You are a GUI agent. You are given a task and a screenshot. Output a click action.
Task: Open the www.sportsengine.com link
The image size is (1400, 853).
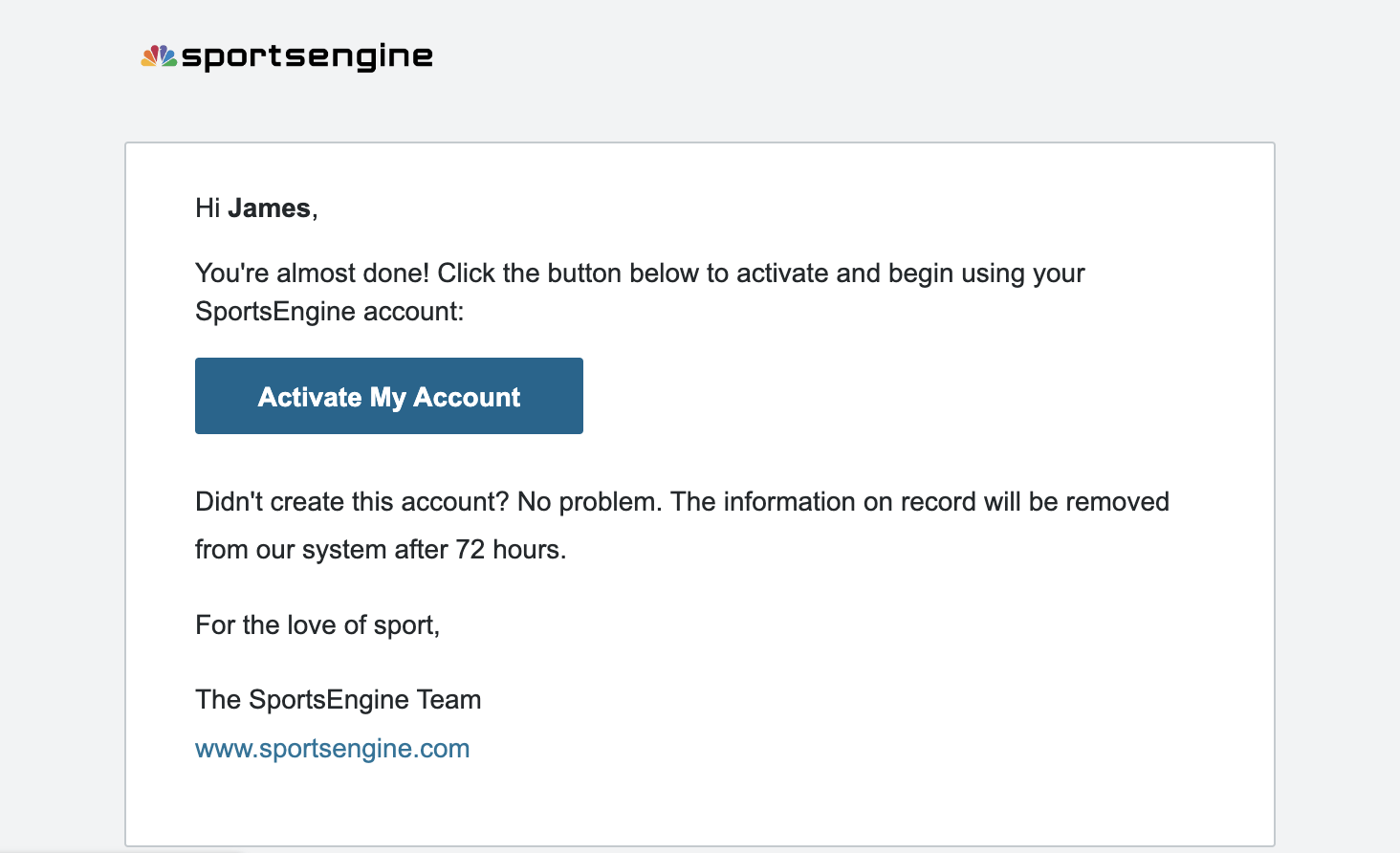coord(332,748)
